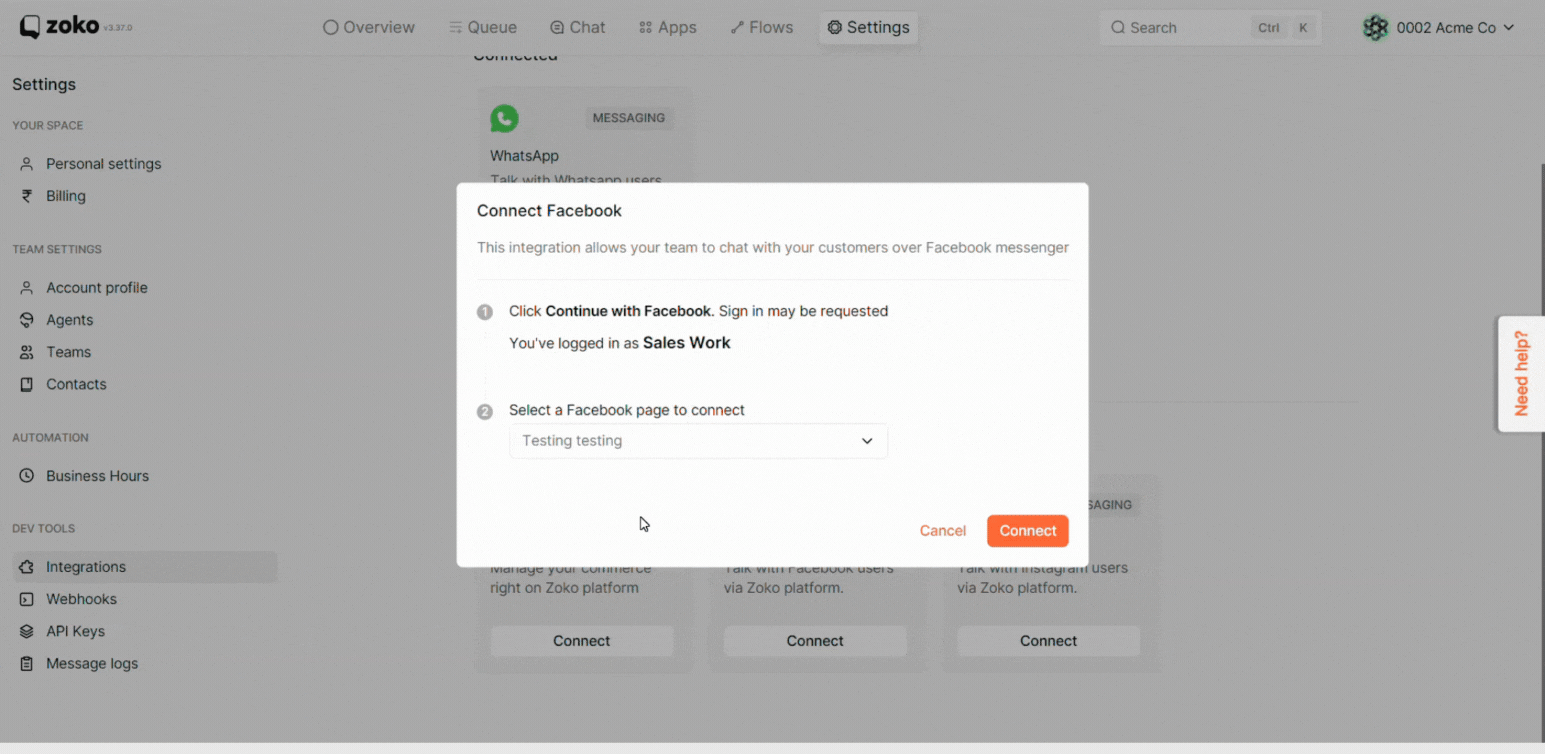This screenshot has width=1545, height=754.
Task: Click the Overview circle icon in top nav
Action: [x=330, y=27]
